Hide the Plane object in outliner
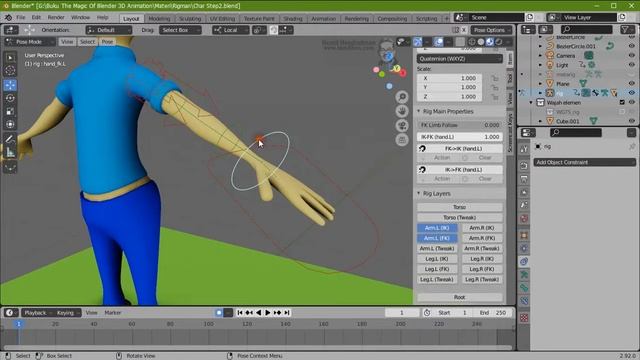The height and width of the screenshot is (360, 640). (x=632, y=84)
